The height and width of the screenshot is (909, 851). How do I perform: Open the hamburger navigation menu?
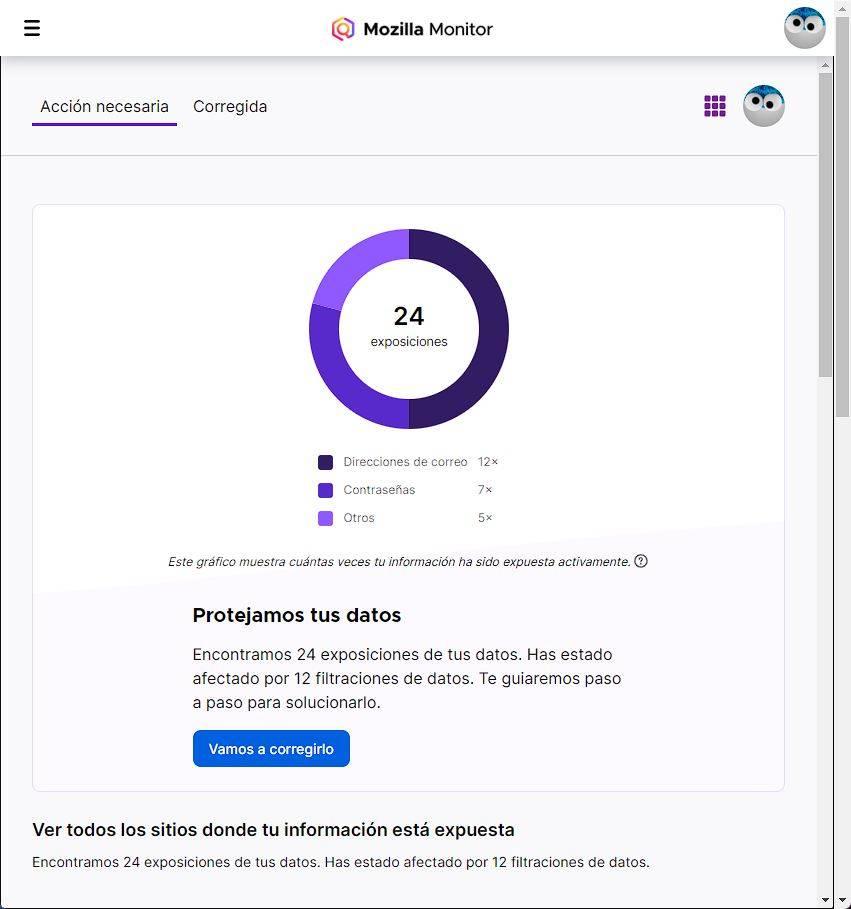pyautogui.click(x=32, y=27)
